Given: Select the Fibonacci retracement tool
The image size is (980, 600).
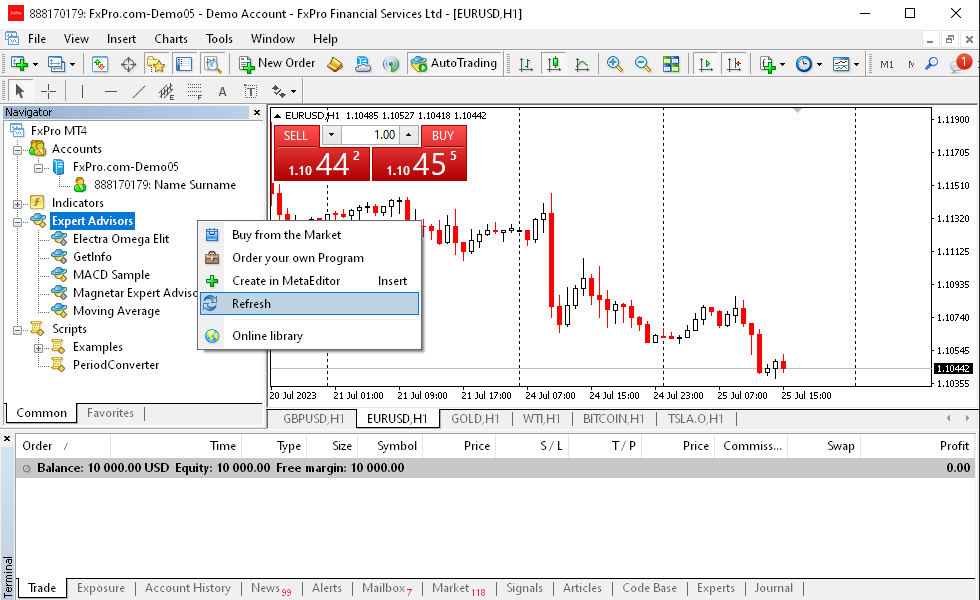Looking at the screenshot, I should [194, 92].
